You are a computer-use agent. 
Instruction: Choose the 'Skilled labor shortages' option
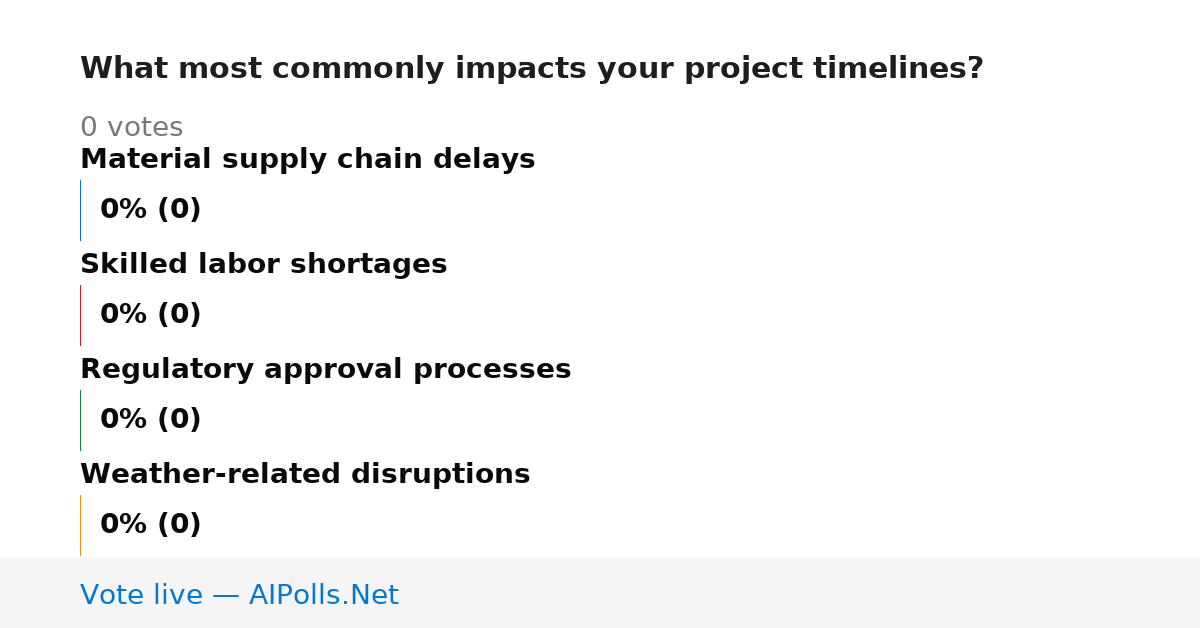tap(263, 265)
